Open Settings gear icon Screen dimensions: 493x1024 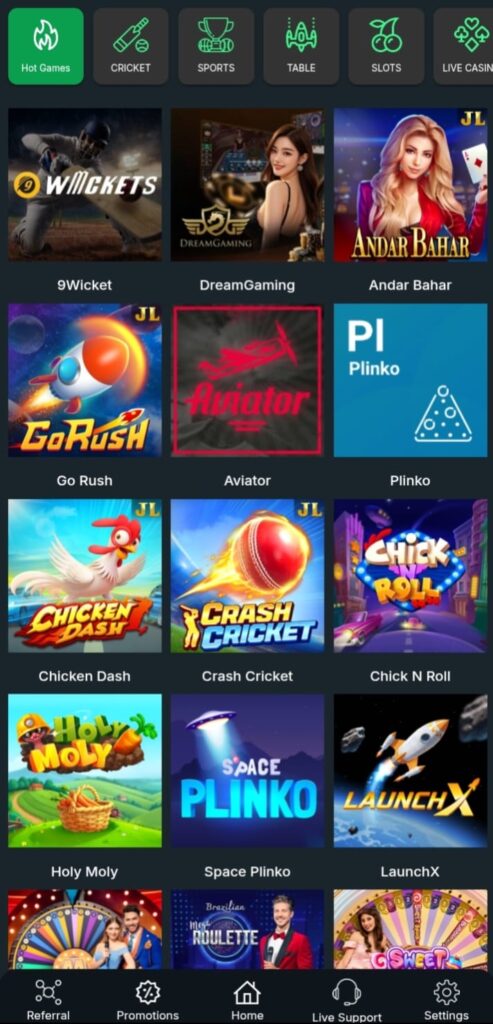tap(446, 992)
